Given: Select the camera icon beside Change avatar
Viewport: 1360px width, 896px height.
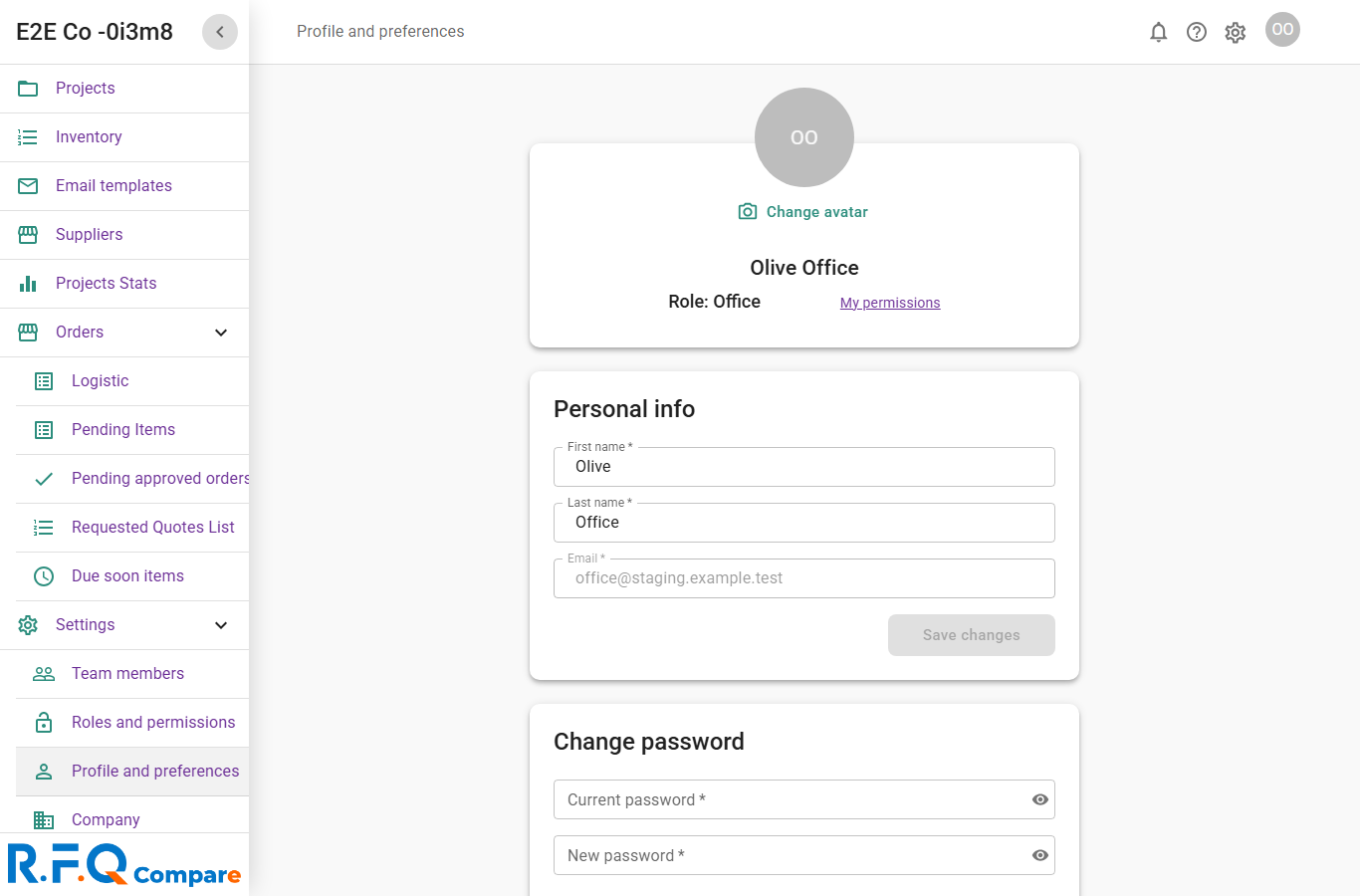Looking at the screenshot, I should pos(748,212).
